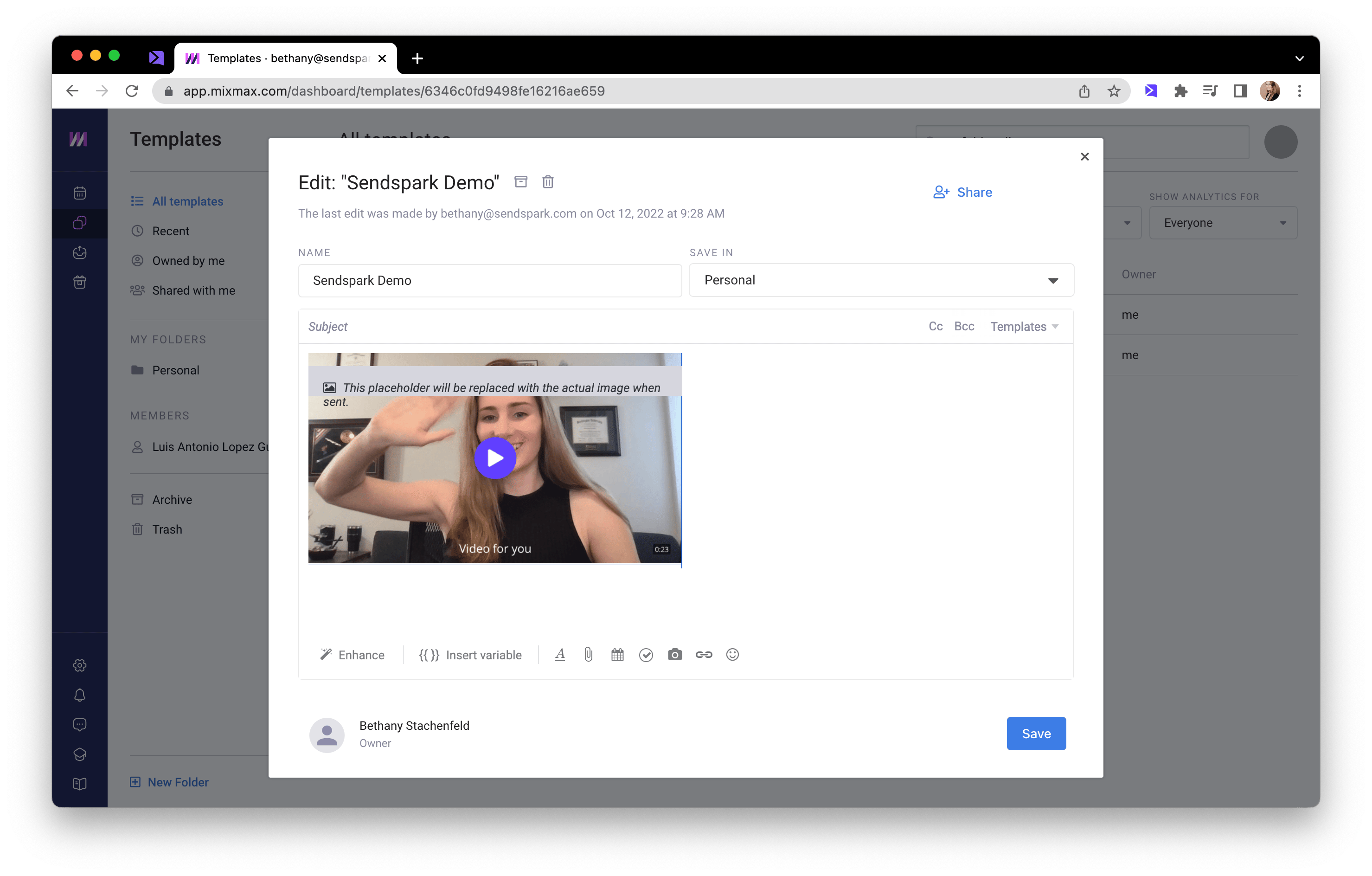1372x876 pixels.
Task: Insert image using camera icon
Action: coord(674,655)
